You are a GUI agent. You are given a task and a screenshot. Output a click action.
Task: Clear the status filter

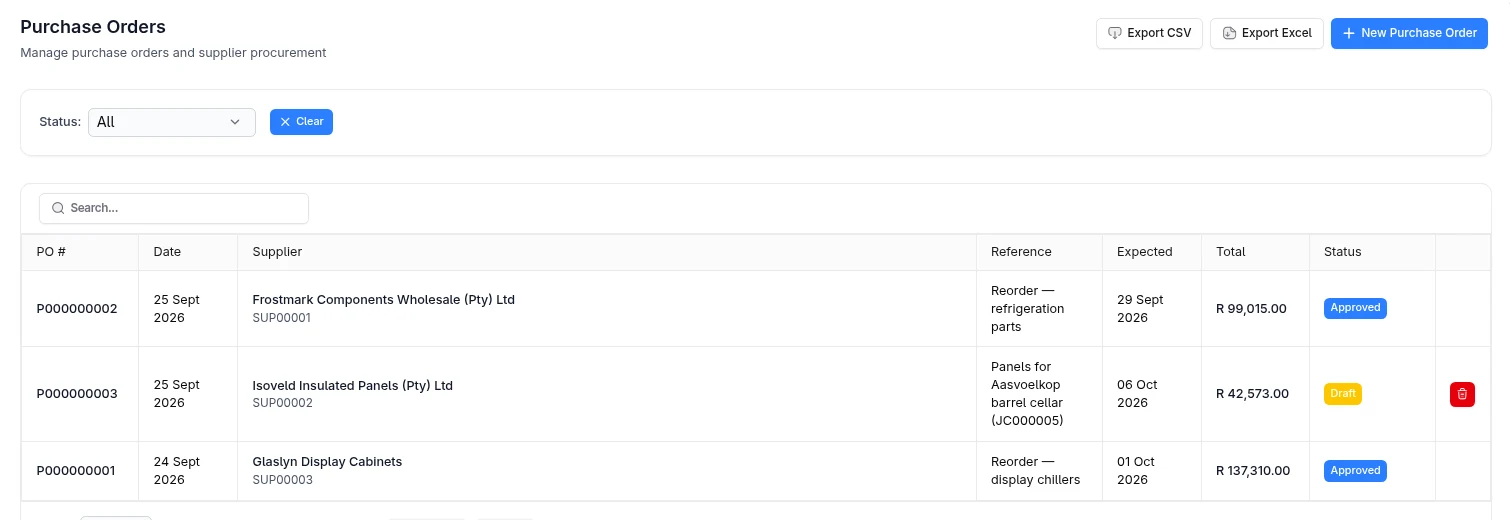pyautogui.click(x=301, y=122)
